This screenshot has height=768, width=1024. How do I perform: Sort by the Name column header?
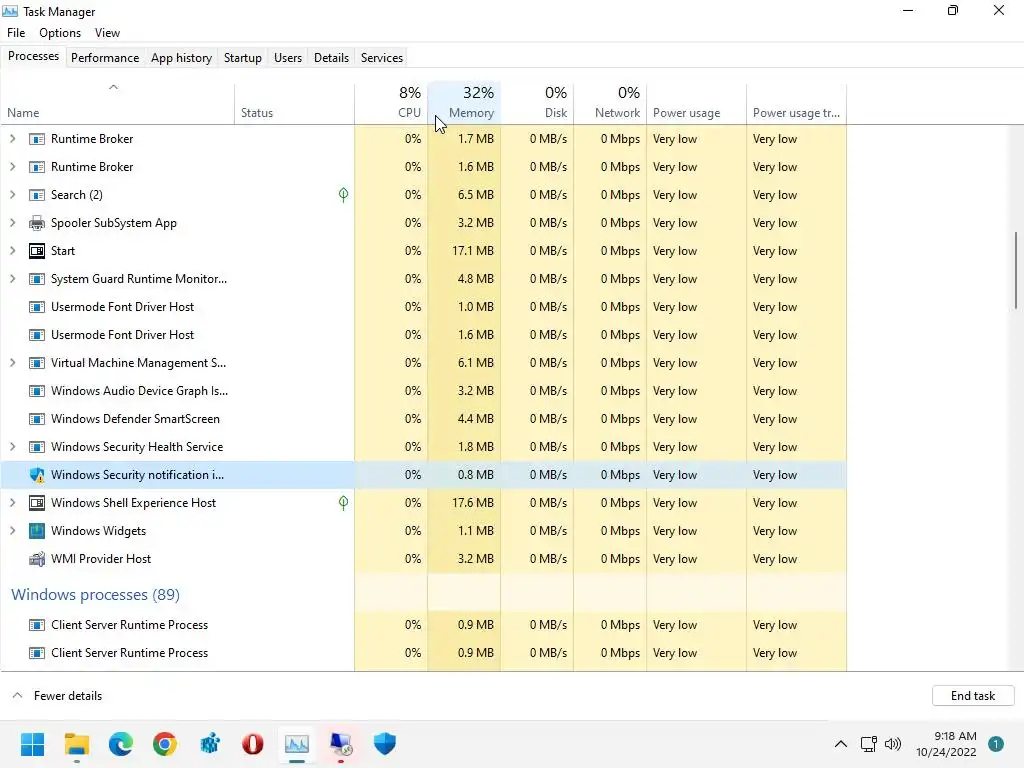click(118, 103)
